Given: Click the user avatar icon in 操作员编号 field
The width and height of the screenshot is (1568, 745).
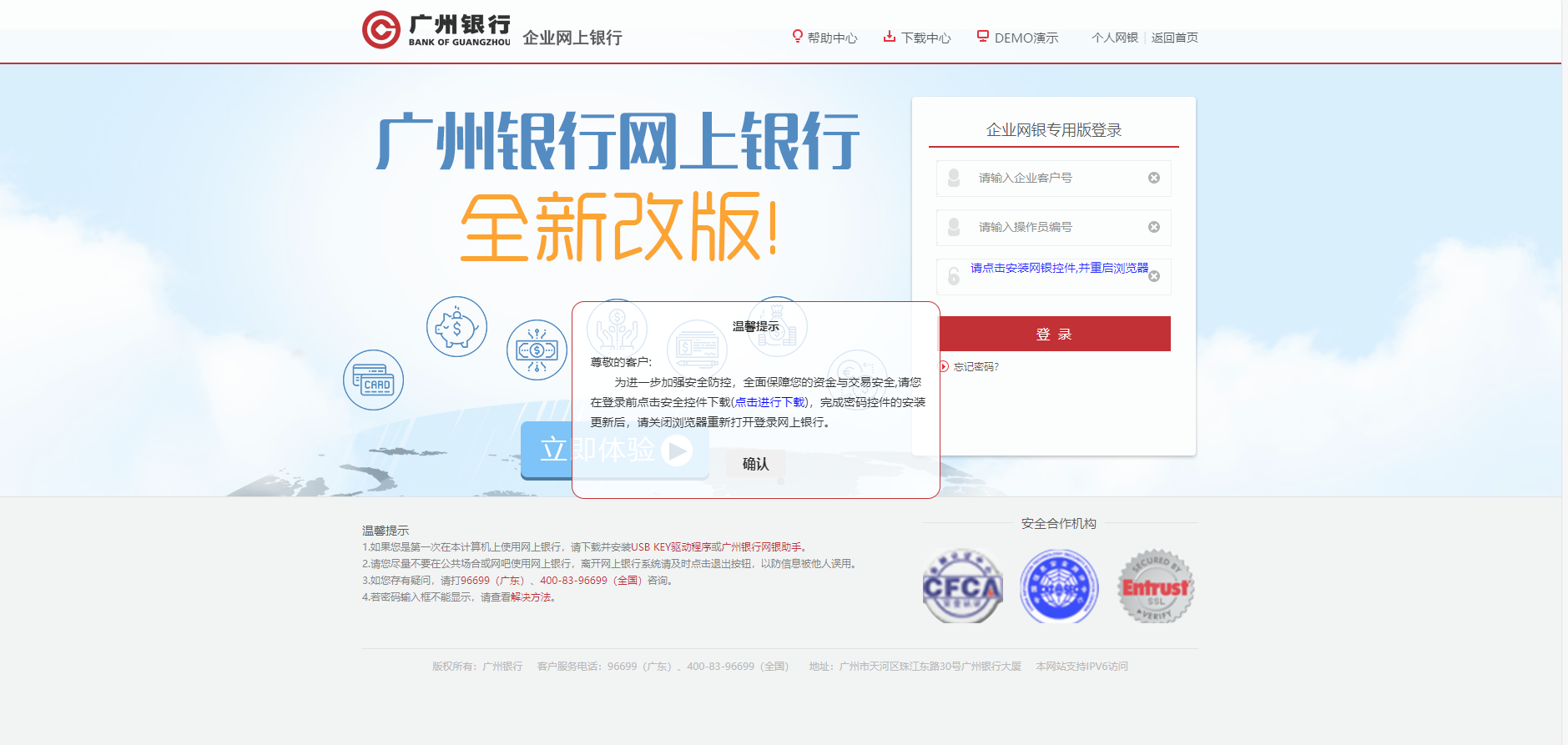Looking at the screenshot, I should pyautogui.click(x=954, y=227).
